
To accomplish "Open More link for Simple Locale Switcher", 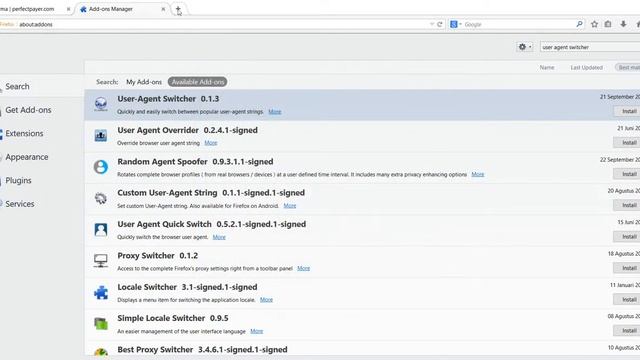I will [256, 331].
